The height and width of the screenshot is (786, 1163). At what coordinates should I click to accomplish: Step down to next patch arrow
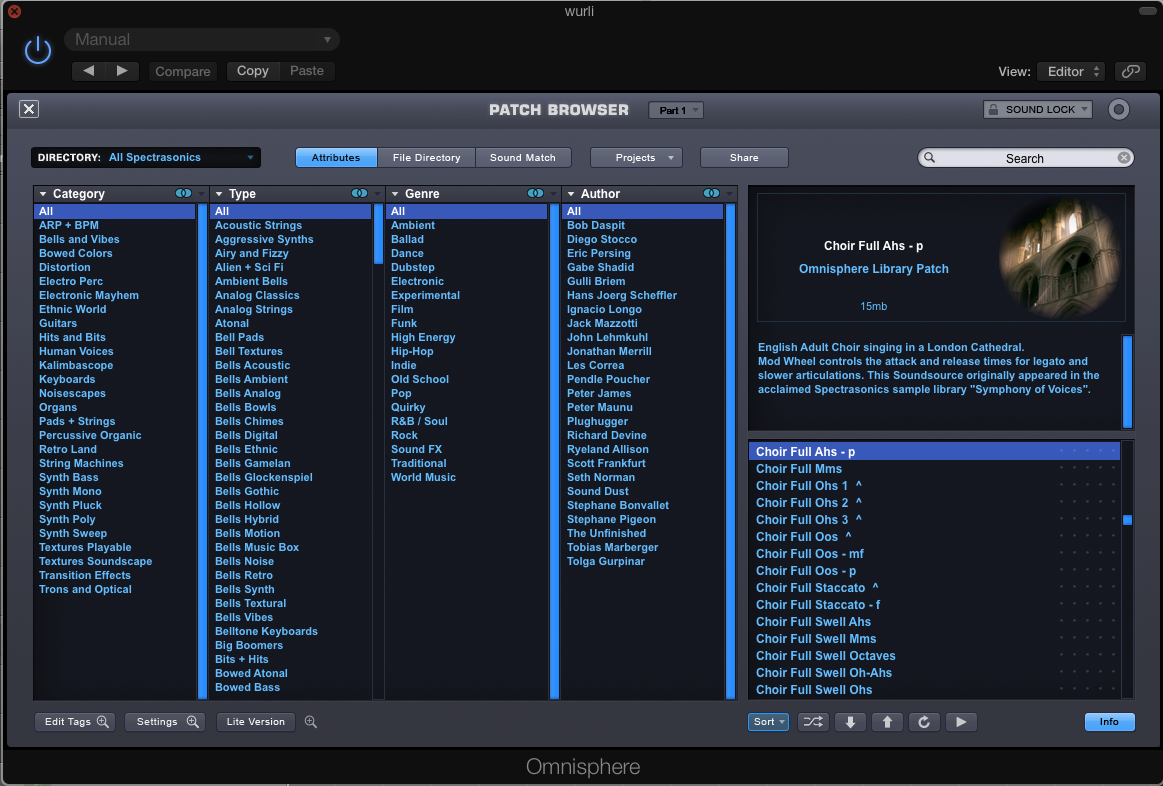pyautogui.click(x=850, y=721)
